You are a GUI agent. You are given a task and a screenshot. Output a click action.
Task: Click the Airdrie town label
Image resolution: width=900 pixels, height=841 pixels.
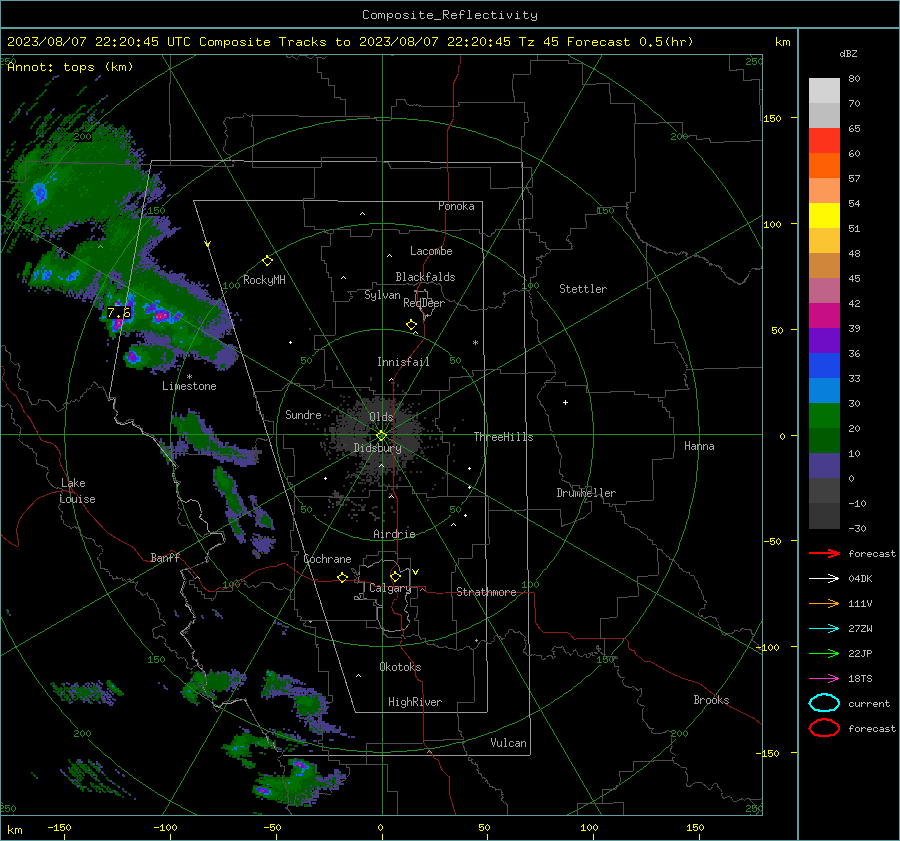(x=394, y=534)
